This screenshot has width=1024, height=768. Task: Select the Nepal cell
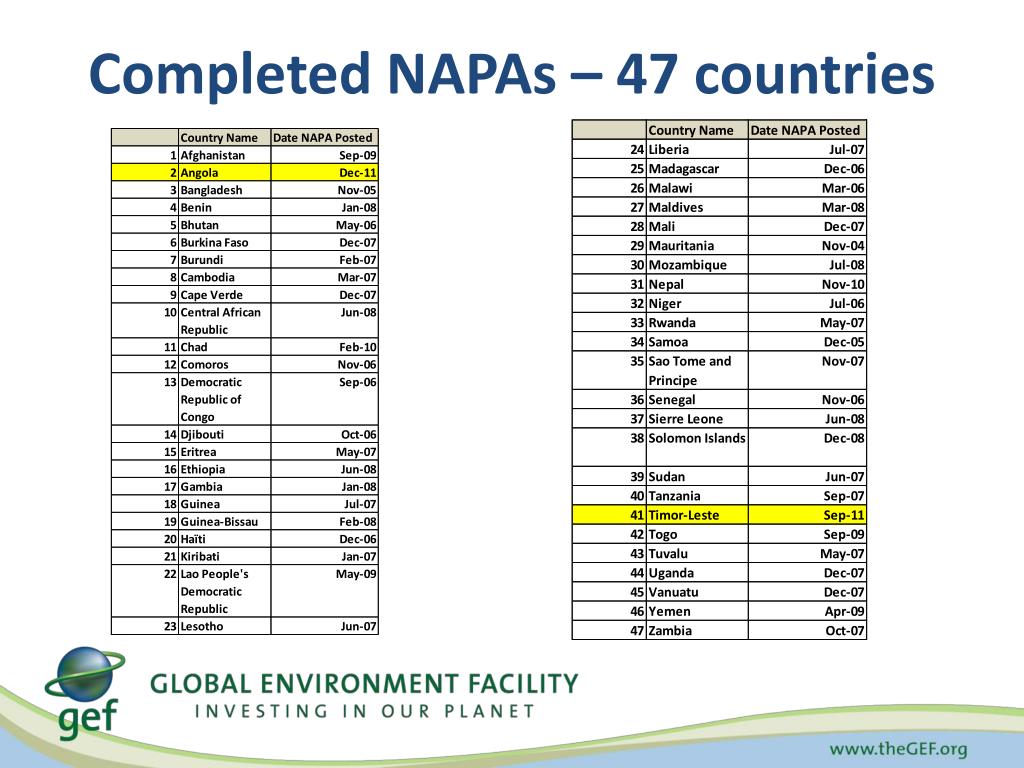697,284
